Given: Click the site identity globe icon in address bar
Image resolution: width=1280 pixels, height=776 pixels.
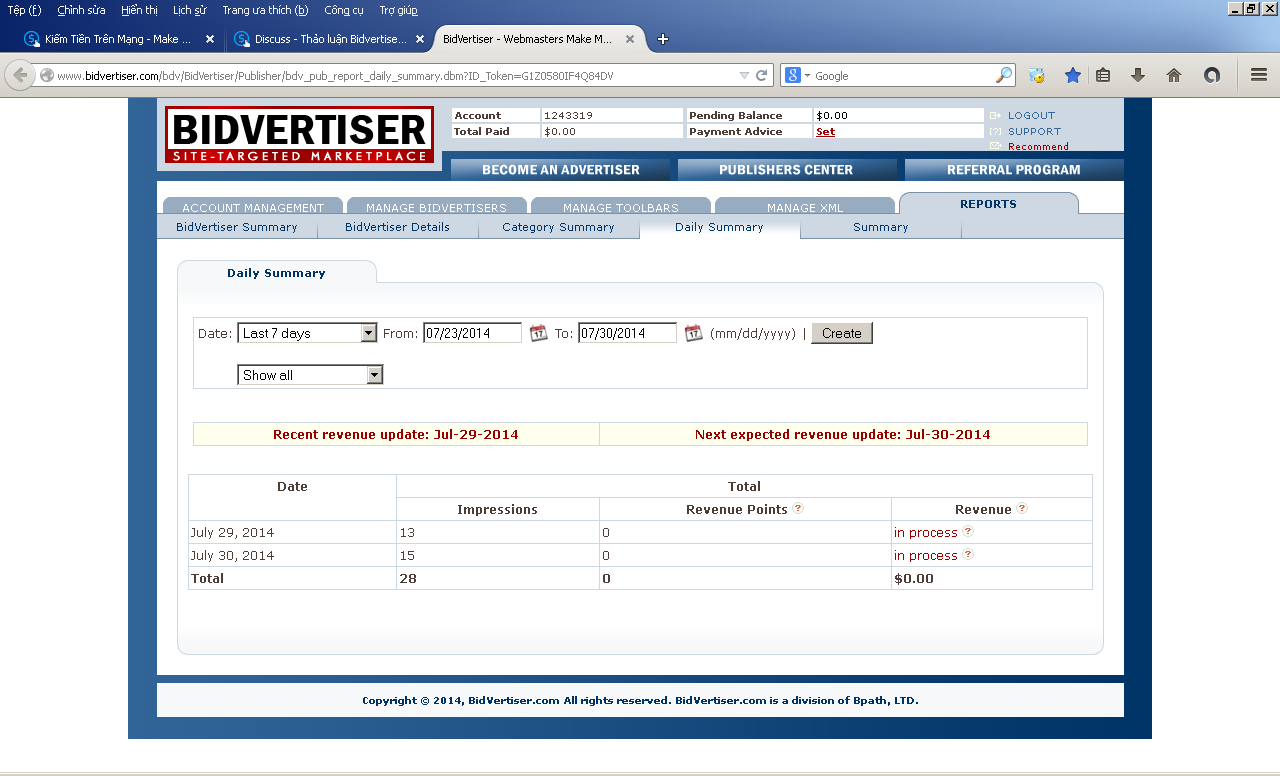Looking at the screenshot, I should coord(46,75).
